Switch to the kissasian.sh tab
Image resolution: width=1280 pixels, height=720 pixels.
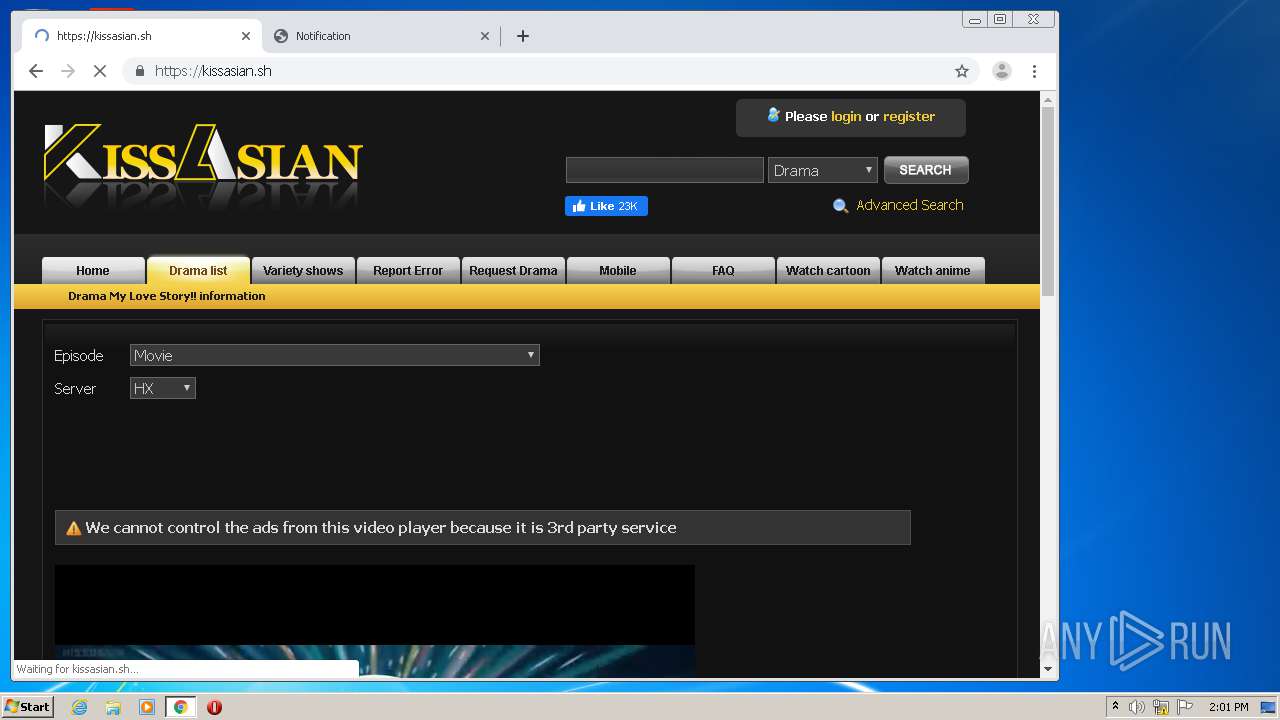click(x=142, y=36)
